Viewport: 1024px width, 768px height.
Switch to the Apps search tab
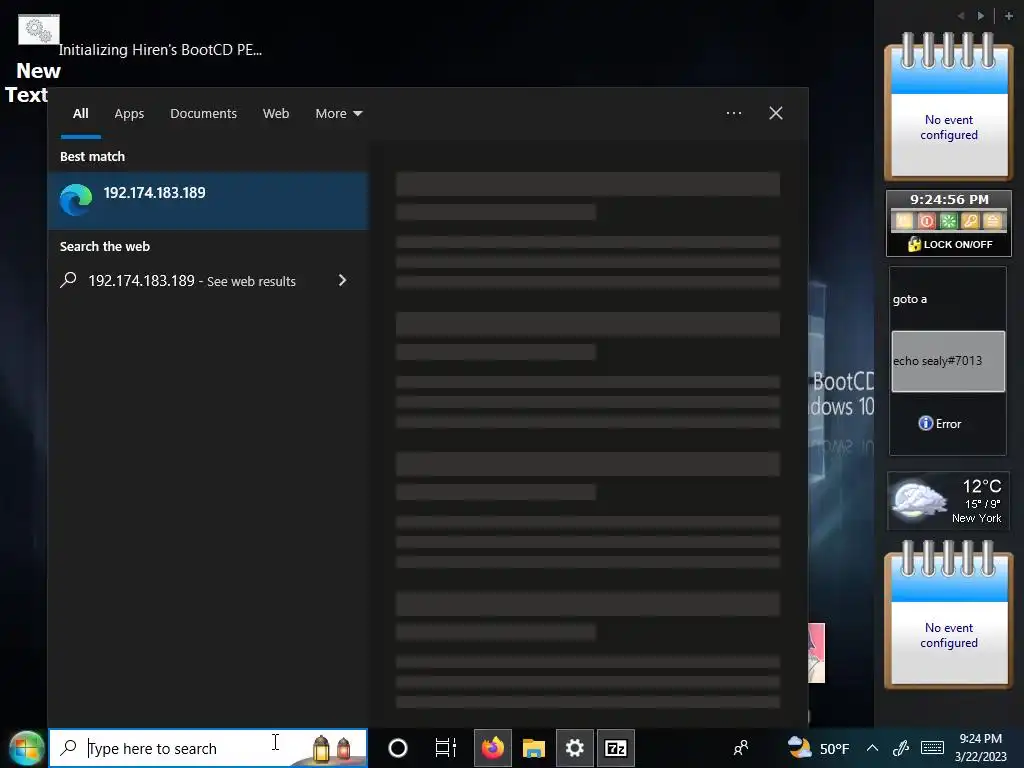pos(129,114)
